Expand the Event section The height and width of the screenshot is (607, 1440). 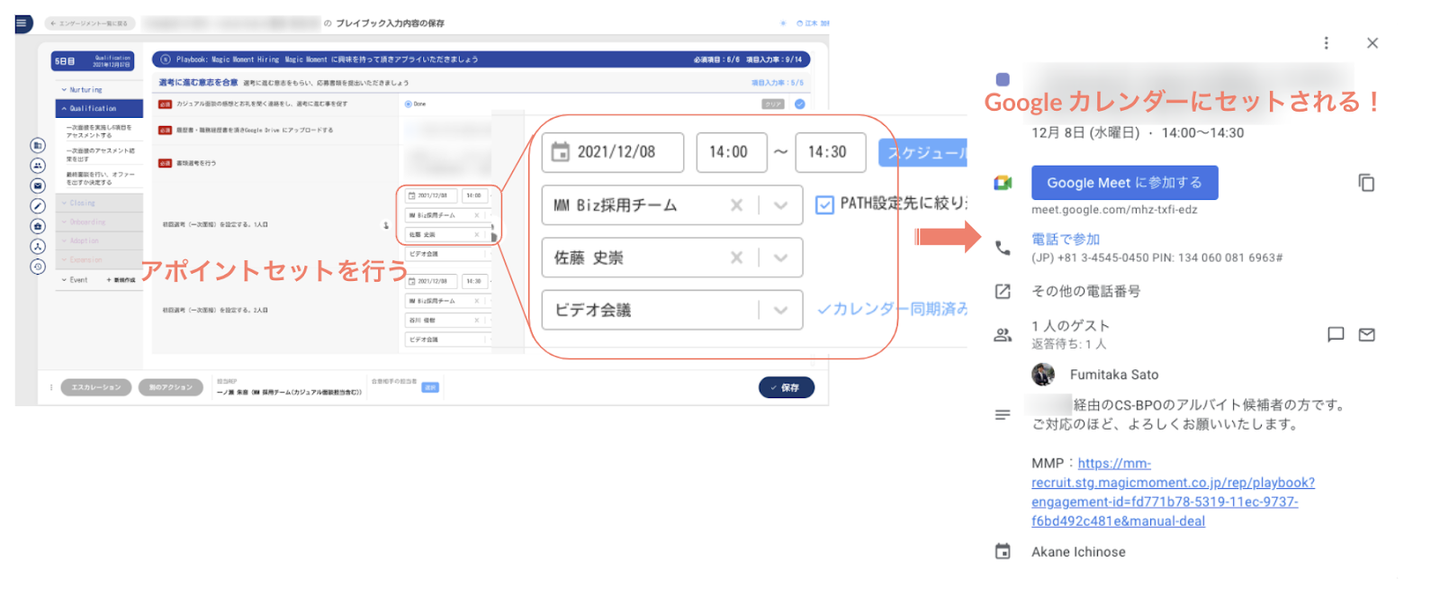(78, 280)
